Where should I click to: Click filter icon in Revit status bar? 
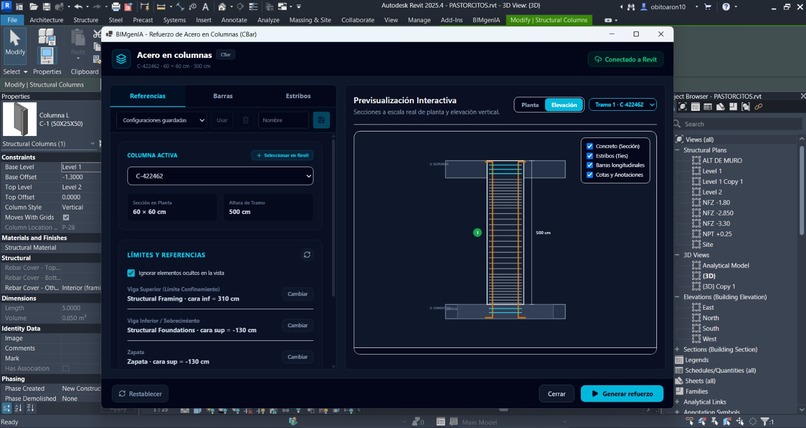[x=764, y=422]
